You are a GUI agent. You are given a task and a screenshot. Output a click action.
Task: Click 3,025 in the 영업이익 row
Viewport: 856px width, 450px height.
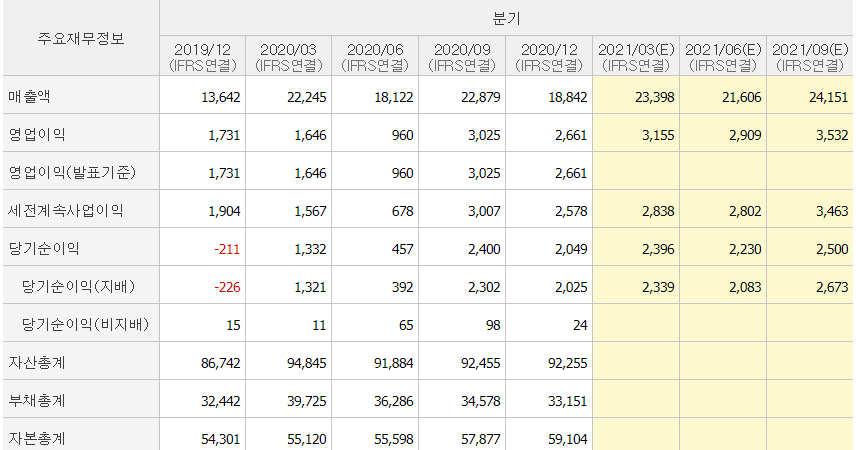click(484, 135)
